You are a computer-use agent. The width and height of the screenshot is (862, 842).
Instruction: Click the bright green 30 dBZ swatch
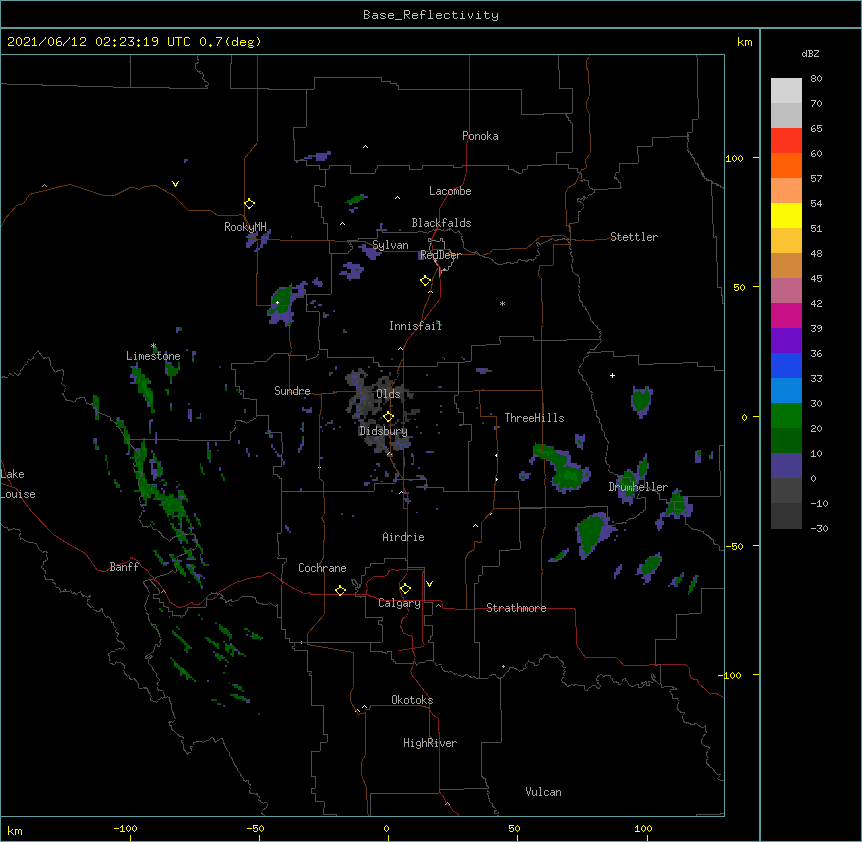coord(786,416)
